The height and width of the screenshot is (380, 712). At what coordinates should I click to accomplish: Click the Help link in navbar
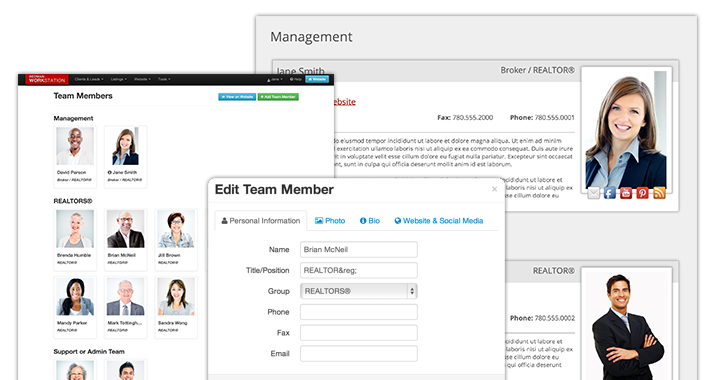tap(296, 79)
